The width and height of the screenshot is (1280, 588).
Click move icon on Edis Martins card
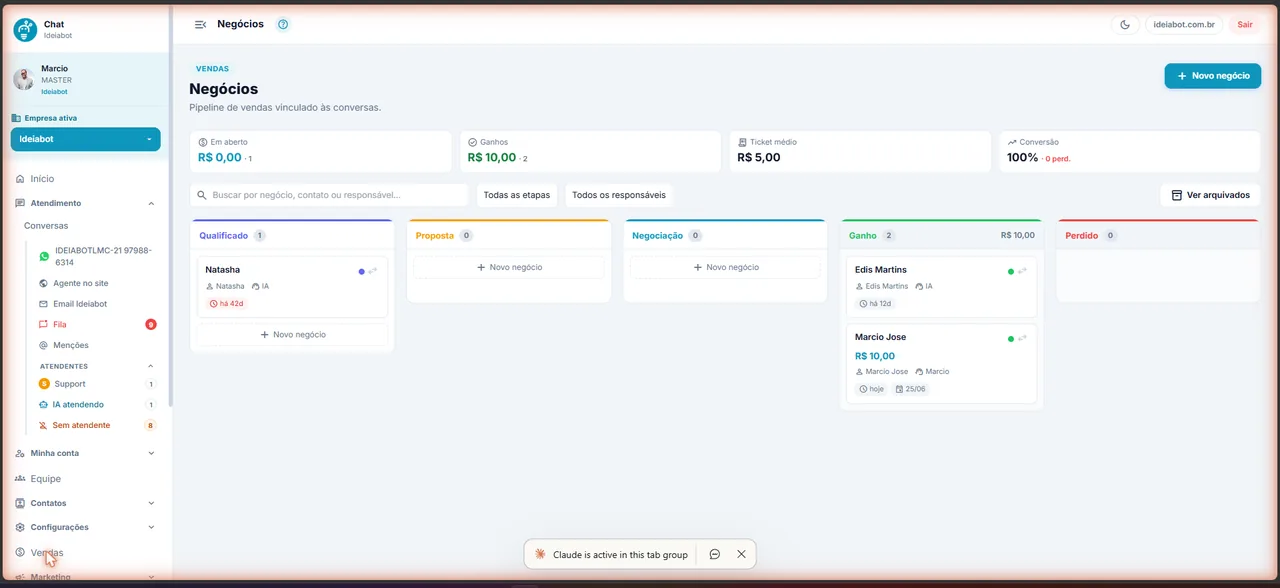1022,271
